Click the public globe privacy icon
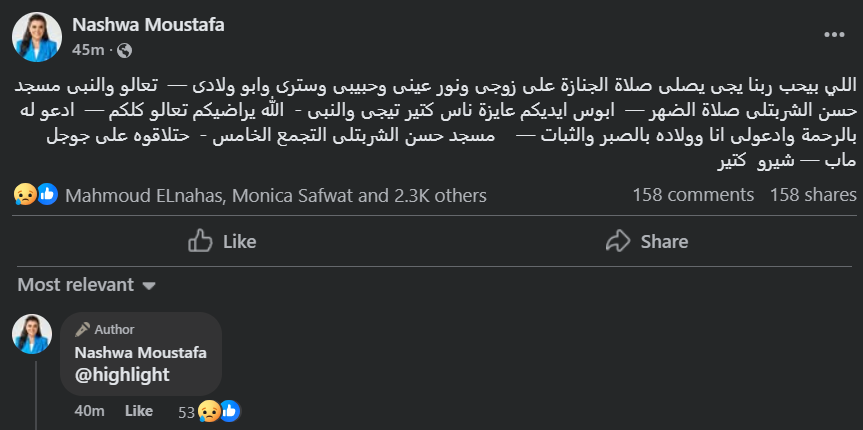Screen dimensions: 863x430 124,50
